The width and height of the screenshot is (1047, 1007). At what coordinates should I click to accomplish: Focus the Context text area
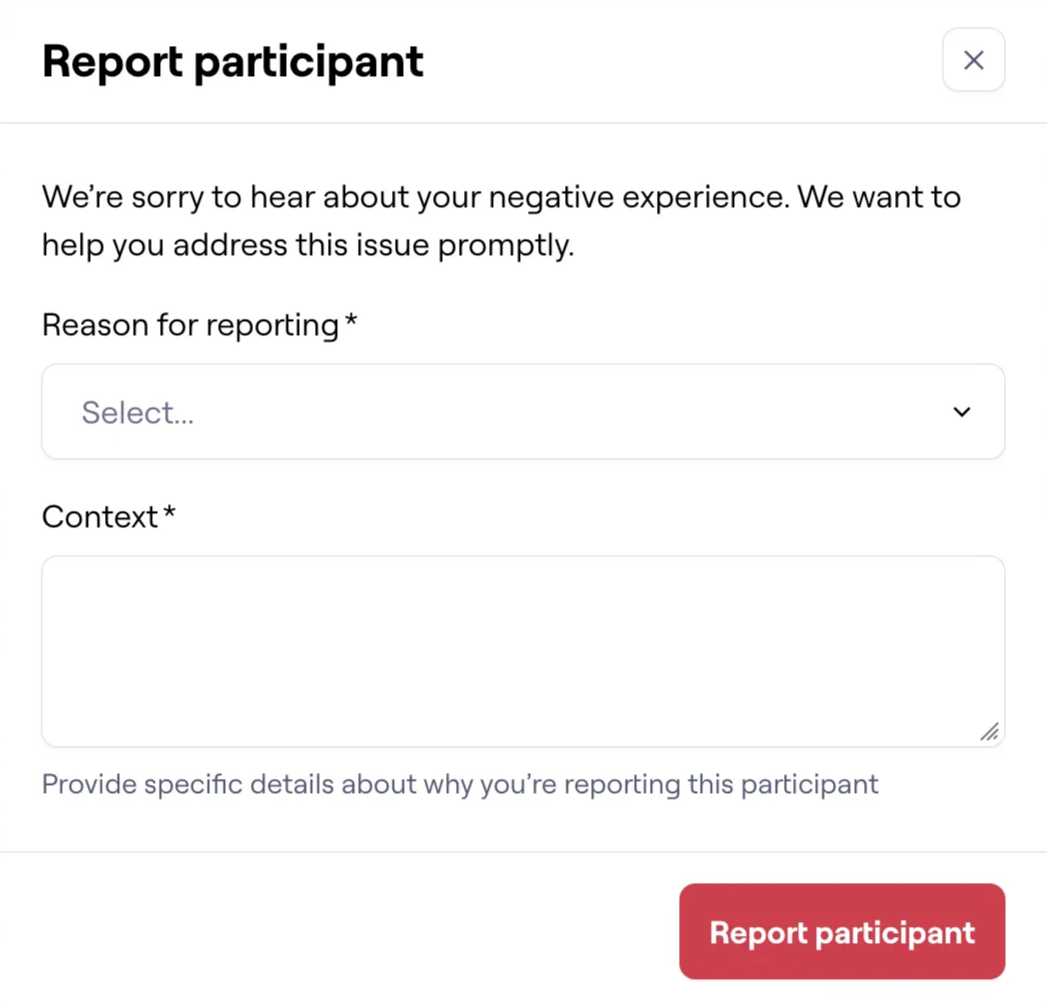click(522, 650)
